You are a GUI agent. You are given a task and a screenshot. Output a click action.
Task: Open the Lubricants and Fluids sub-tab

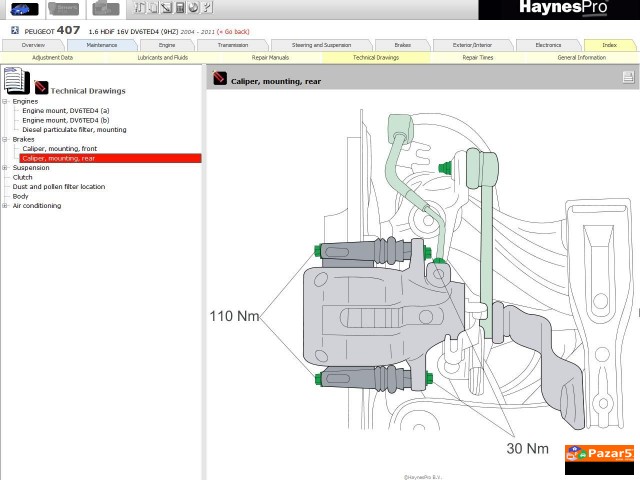162,58
